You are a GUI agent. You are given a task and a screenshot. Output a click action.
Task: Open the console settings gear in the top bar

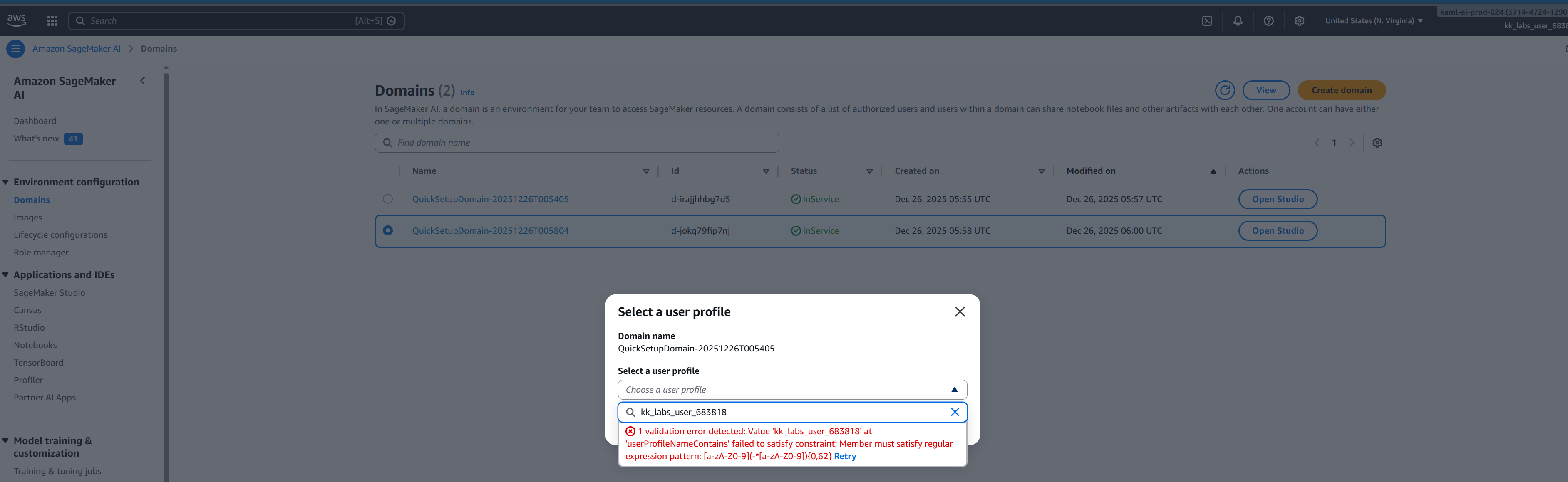tap(1299, 21)
